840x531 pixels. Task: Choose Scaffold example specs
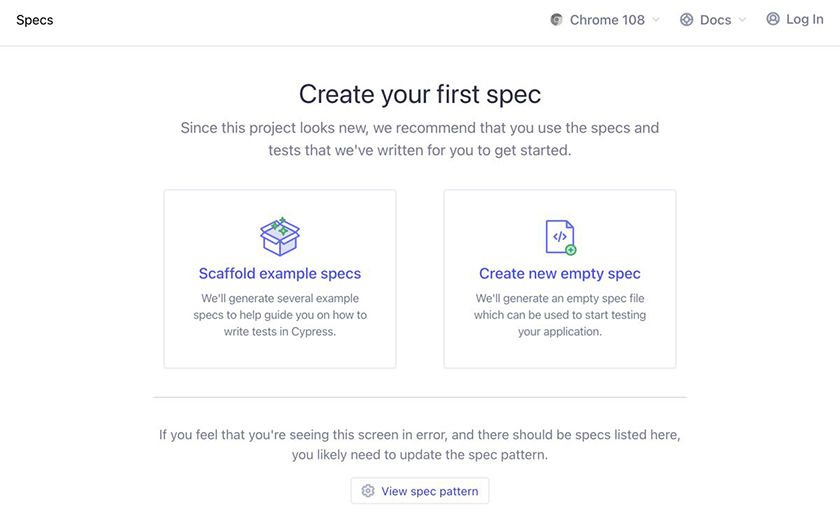[280, 273]
